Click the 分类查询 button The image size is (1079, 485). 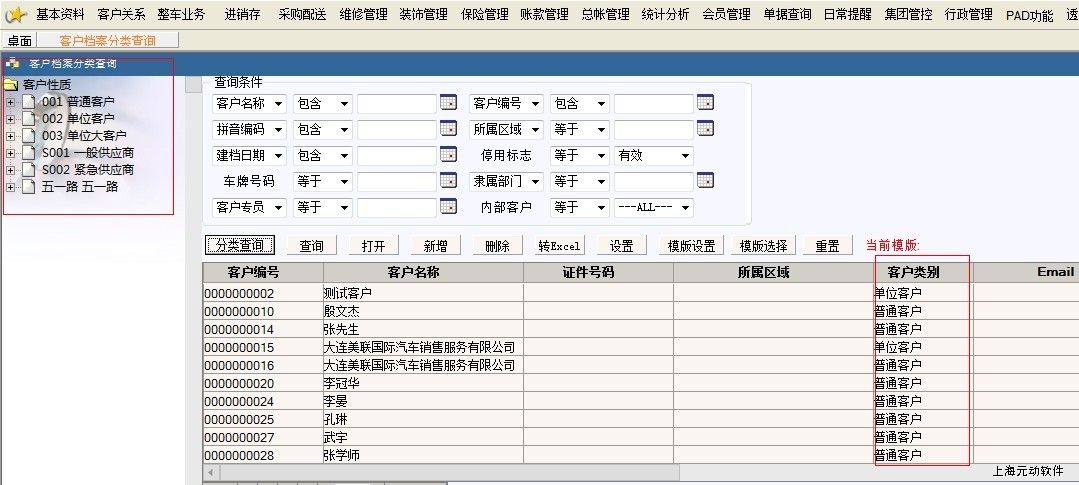coord(239,246)
